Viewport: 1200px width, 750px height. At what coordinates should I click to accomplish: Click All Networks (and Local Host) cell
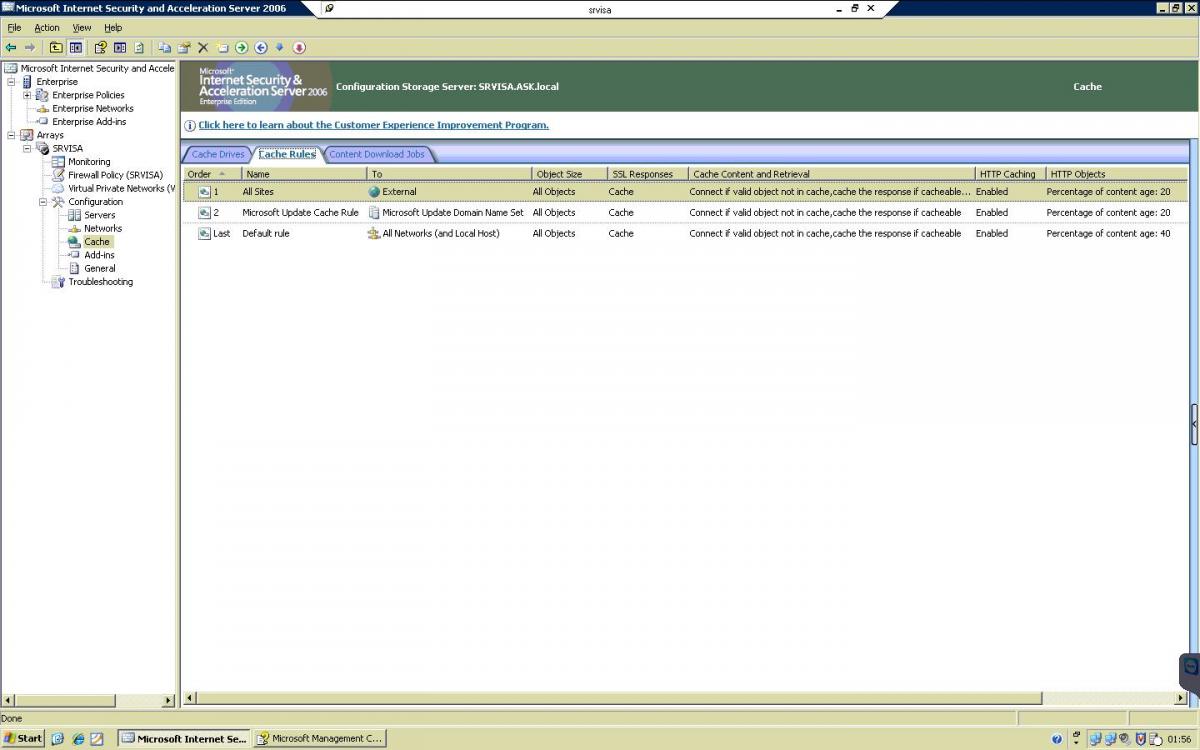click(x=433, y=234)
